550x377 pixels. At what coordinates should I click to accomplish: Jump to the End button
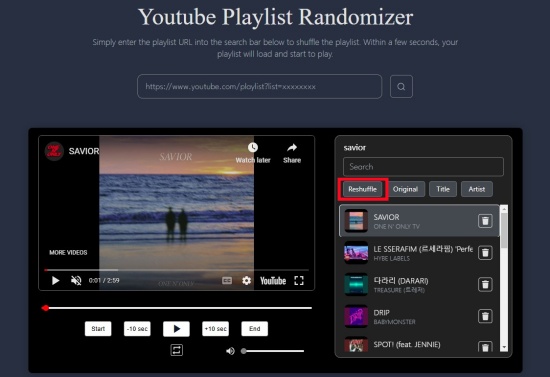[255, 329]
